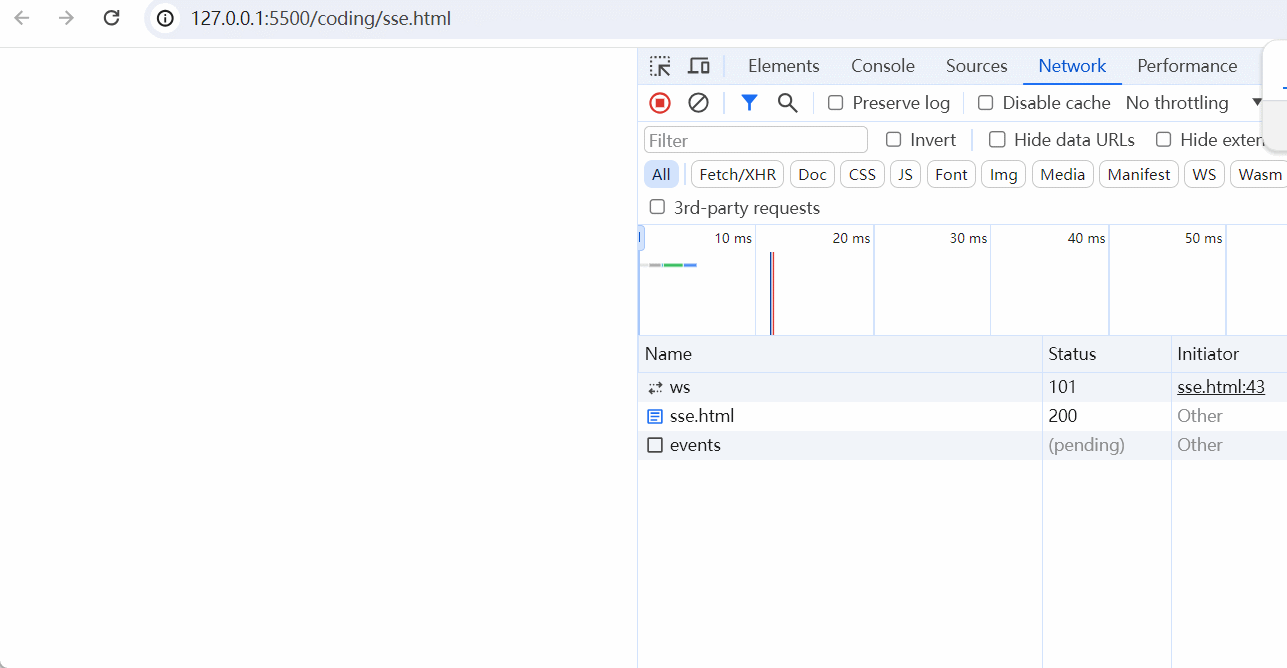Switch to the Console tab

[x=883, y=66]
